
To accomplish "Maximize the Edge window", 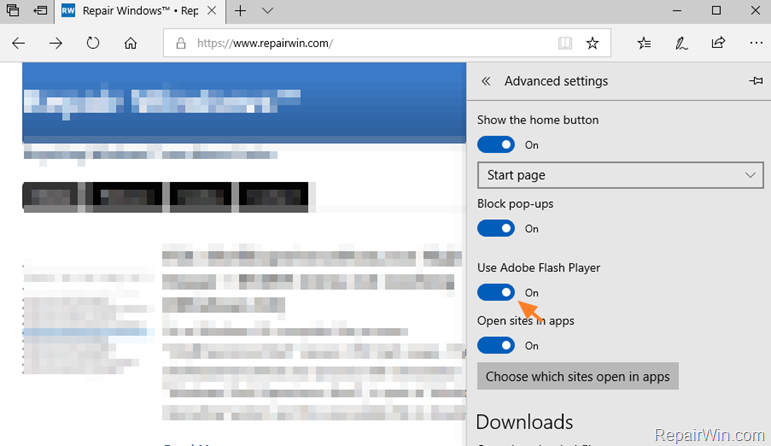I will [x=716, y=10].
